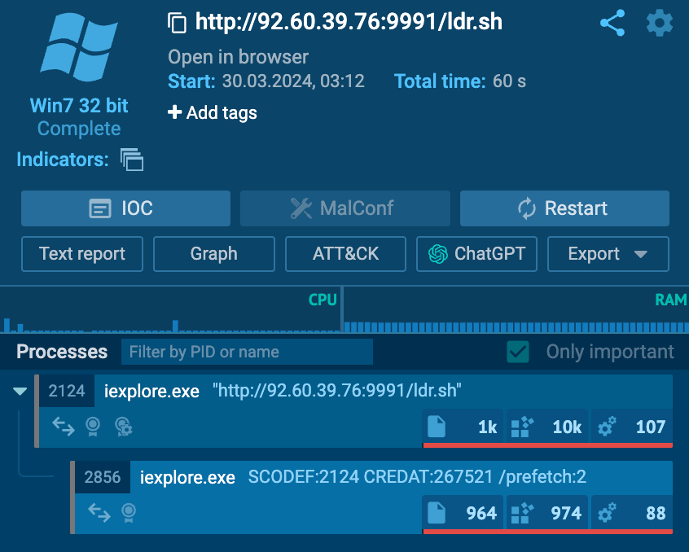The width and height of the screenshot is (690, 552).
Task: Click network arrows icon on process 2124
Action: point(64,427)
